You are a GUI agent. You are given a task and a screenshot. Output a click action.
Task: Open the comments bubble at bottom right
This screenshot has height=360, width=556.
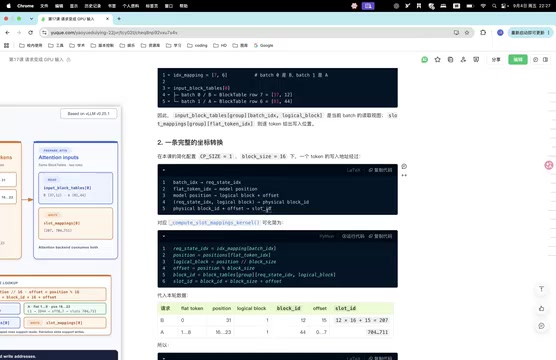(x=541, y=326)
